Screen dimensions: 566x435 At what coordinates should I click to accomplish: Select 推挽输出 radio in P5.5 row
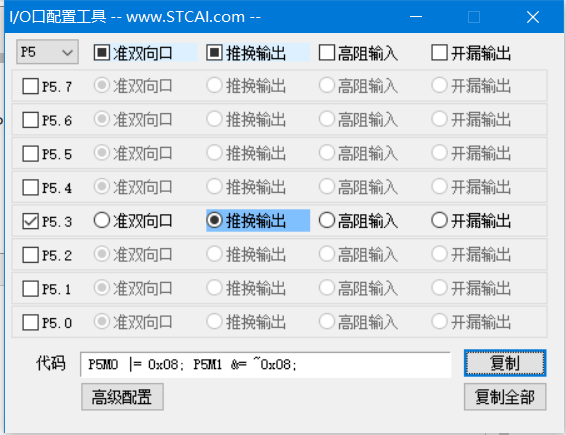214,153
